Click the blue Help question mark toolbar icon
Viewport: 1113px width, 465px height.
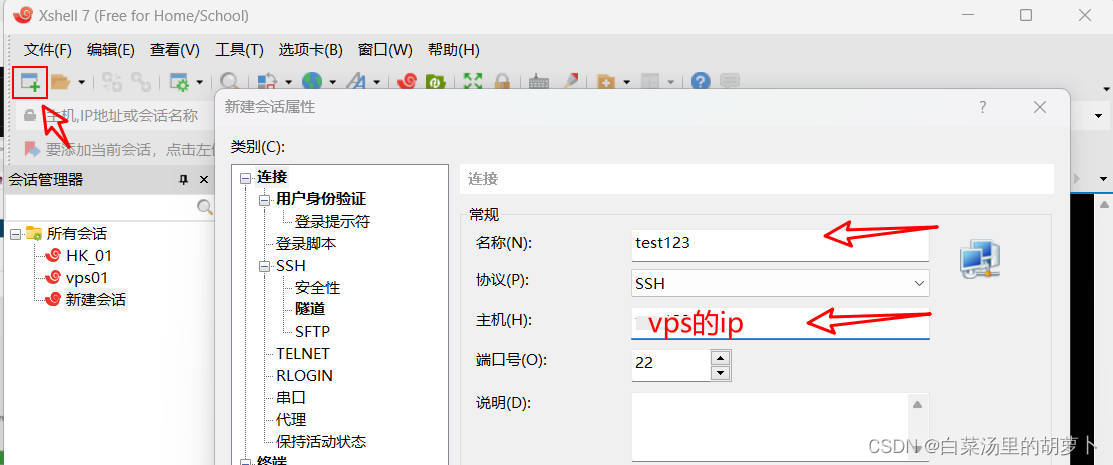click(701, 82)
